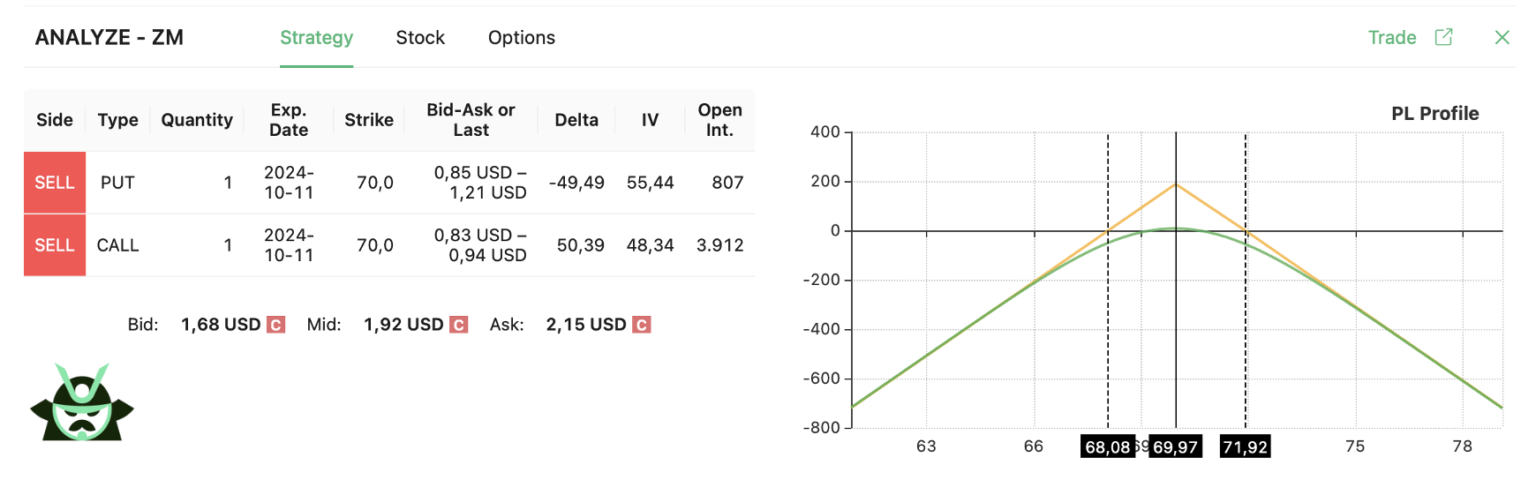Sort by the Strike column header
The image size is (1536, 480).
[369, 120]
